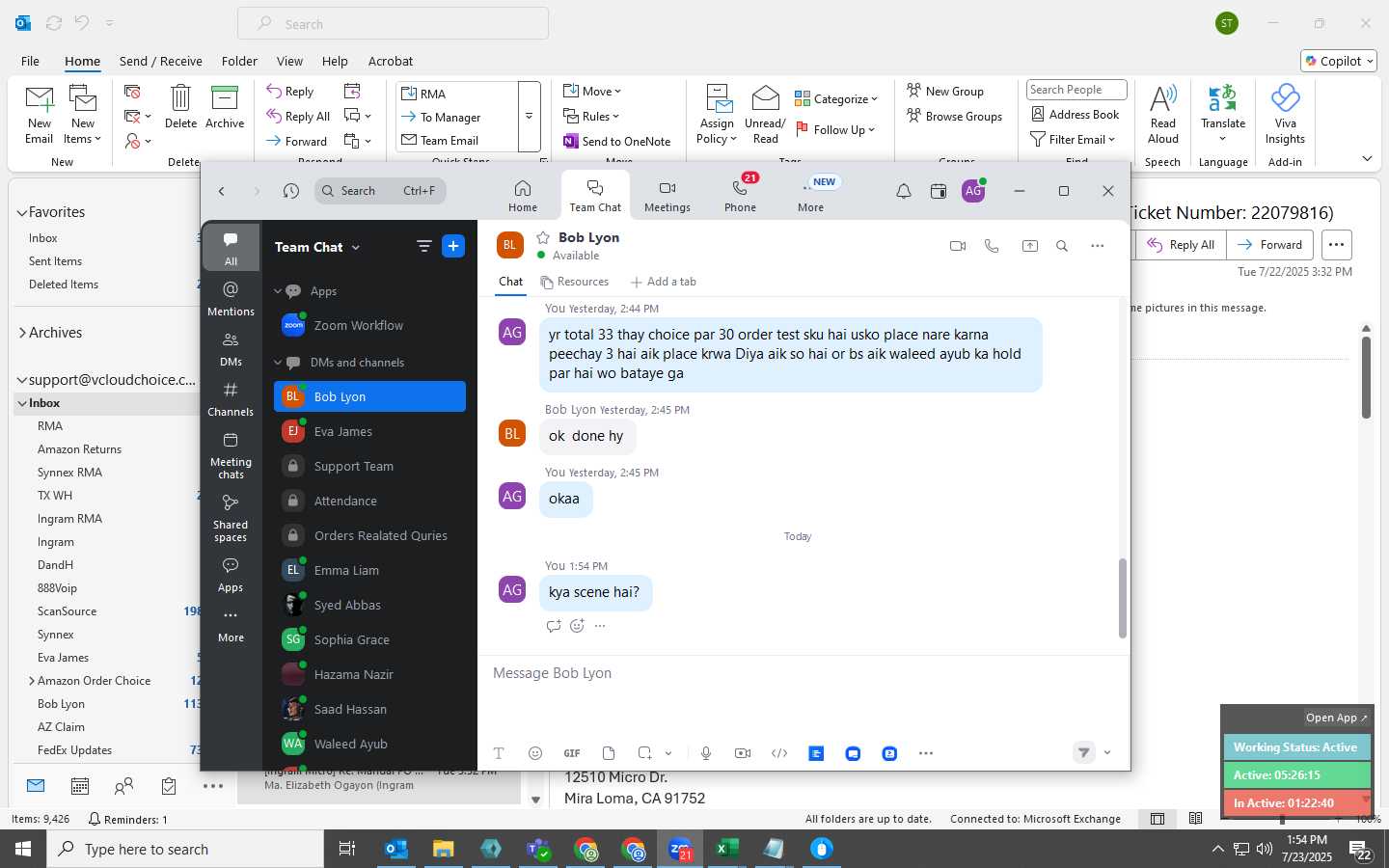Start an audio call with Bob Lyon

(992, 246)
